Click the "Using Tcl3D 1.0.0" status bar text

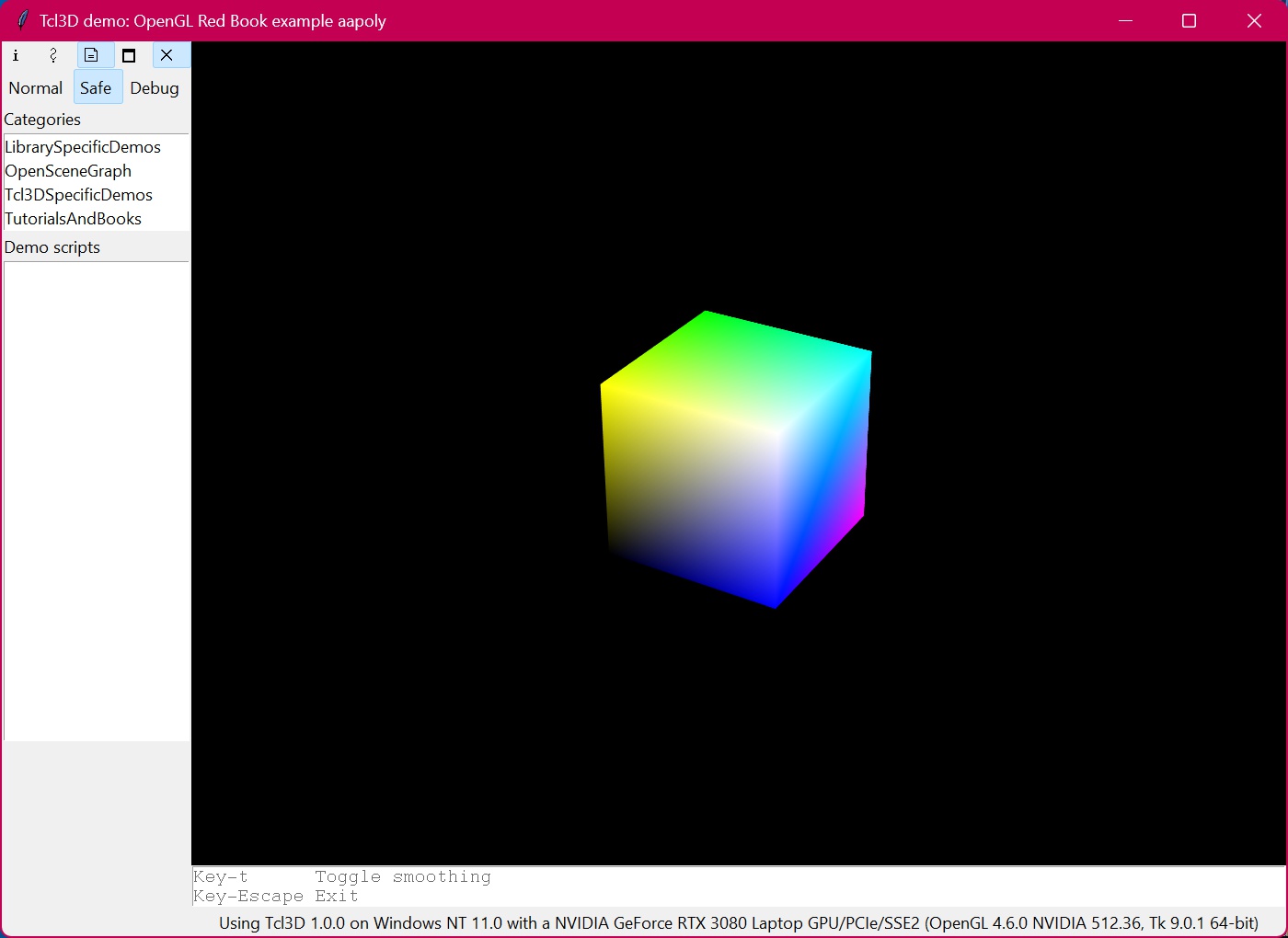pos(738,923)
